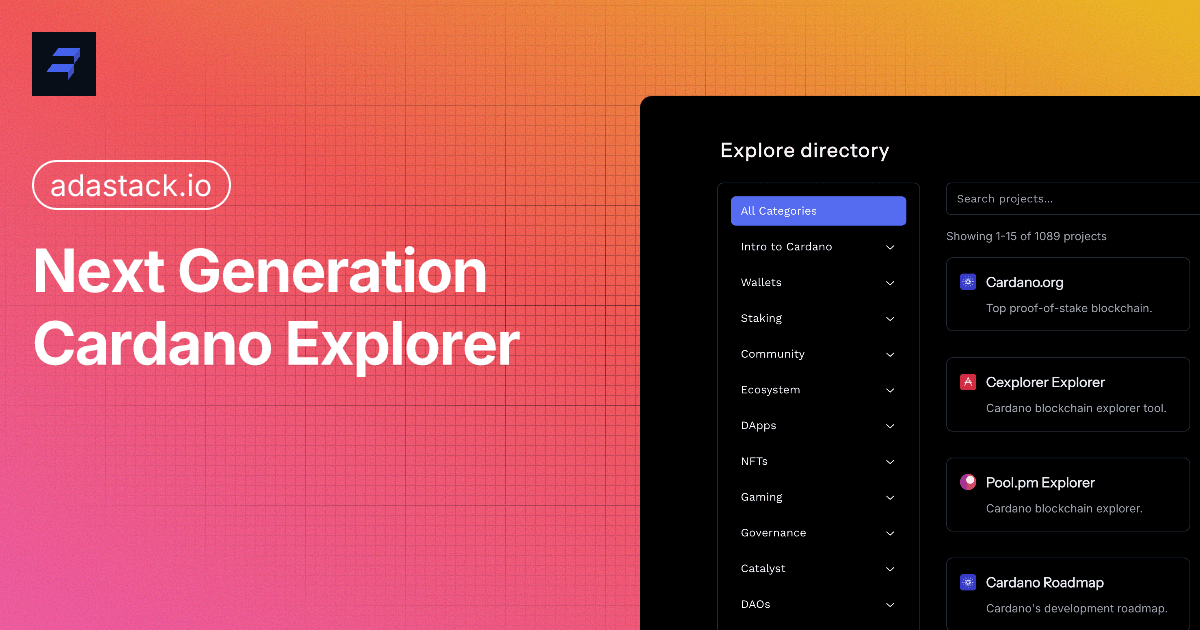This screenshot has height=630, width=1200.
Task: Open the Catalyst category
Action: click(x=763, y=568)
